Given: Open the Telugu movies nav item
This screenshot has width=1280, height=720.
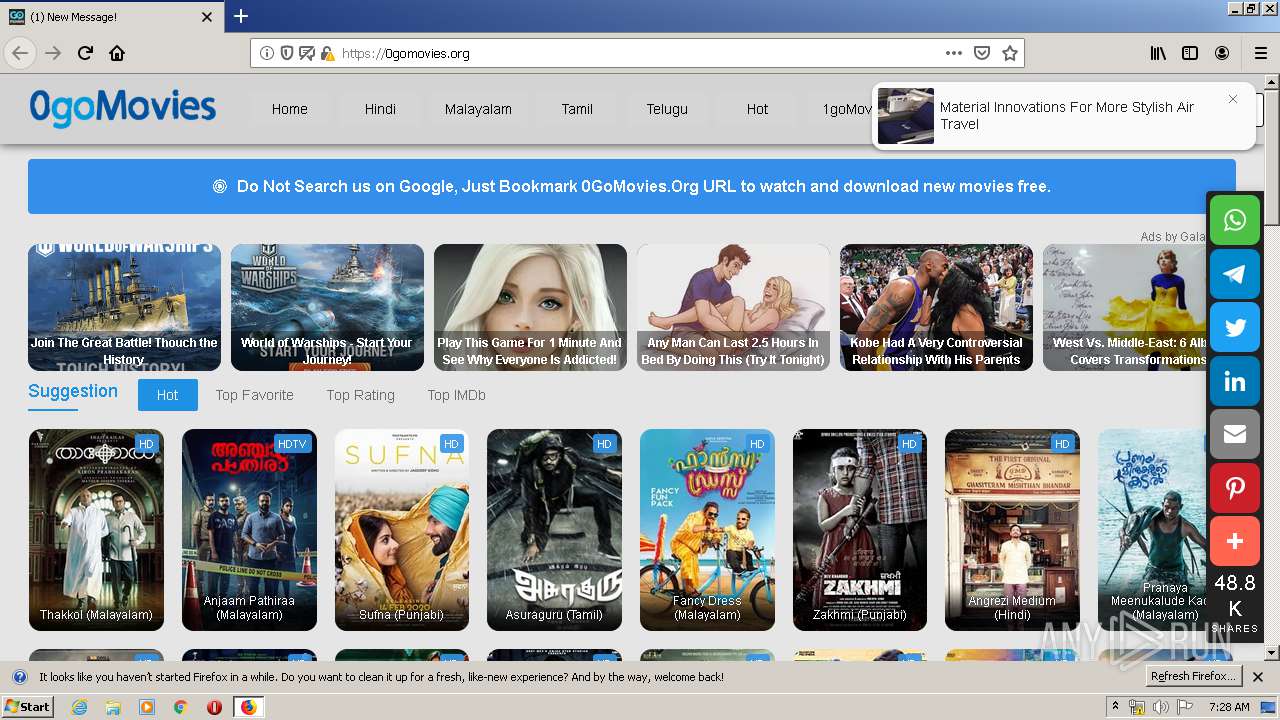Looking at the screenshot, I should point(667,109).
